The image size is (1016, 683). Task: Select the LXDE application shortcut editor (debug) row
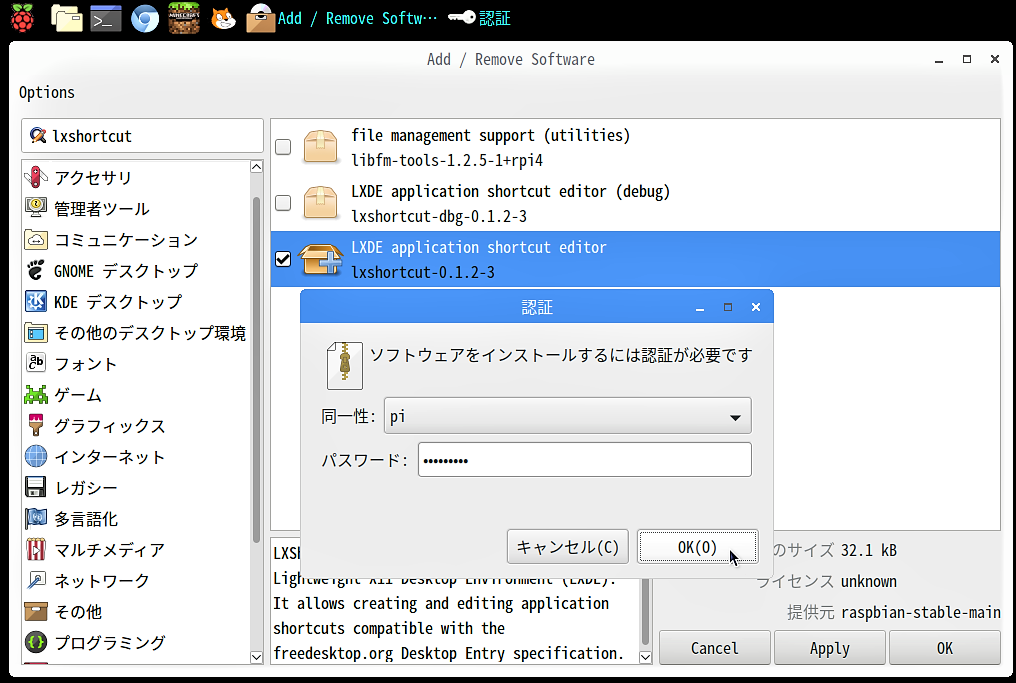click(635, 203)
